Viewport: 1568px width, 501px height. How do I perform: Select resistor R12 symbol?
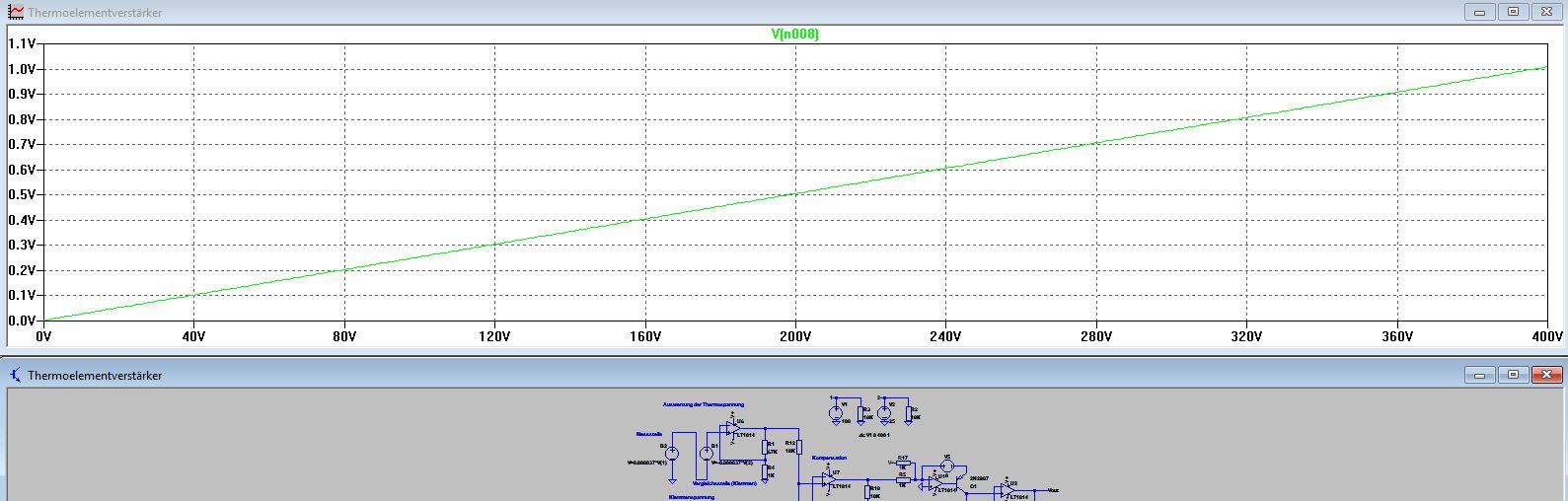pyautogui.click(x=799, y=447)
